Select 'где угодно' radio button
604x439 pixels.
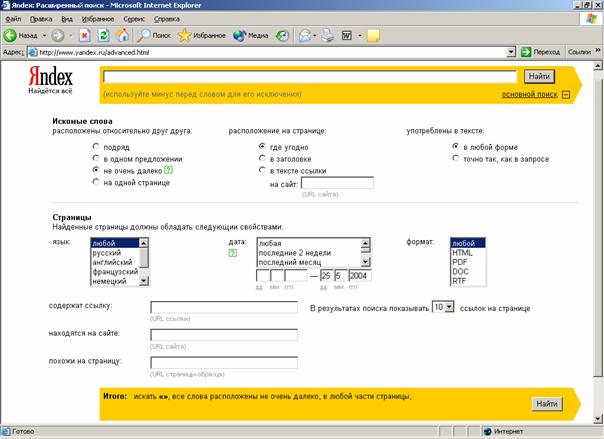tap(262, 146)
